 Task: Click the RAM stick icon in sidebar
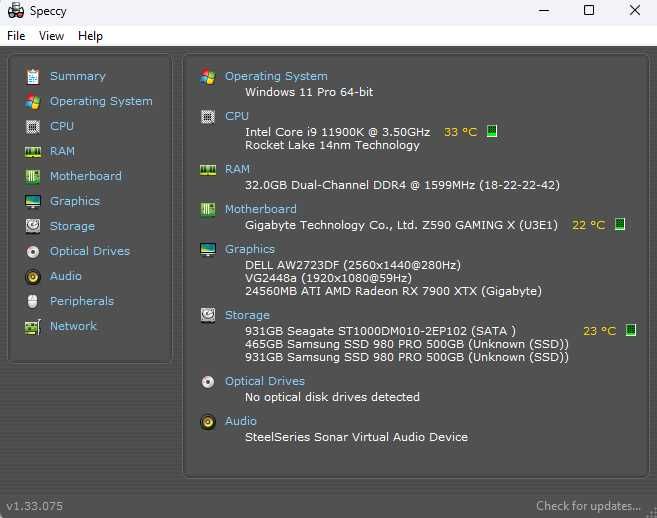[33, 152]
